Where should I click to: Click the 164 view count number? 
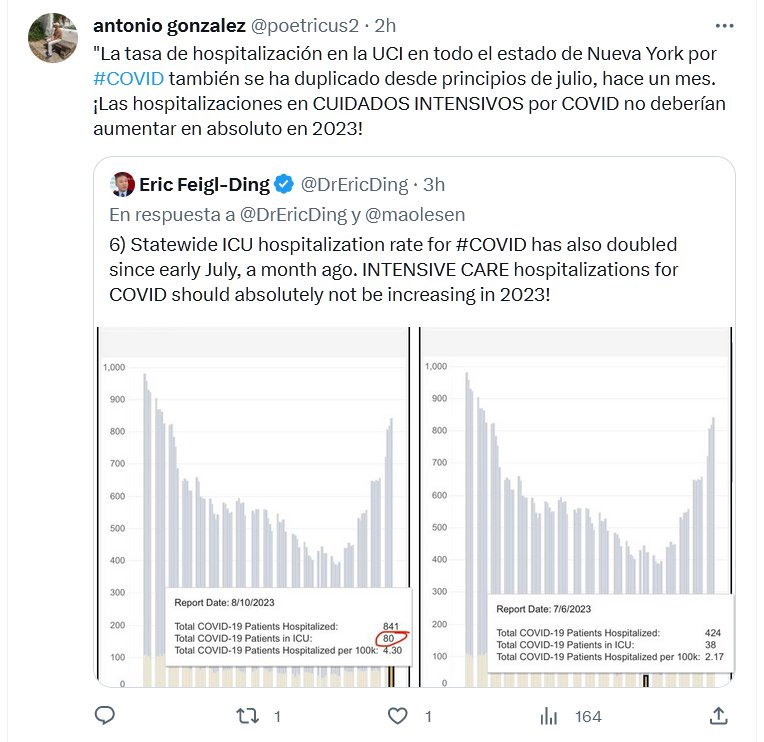(588, 717)
